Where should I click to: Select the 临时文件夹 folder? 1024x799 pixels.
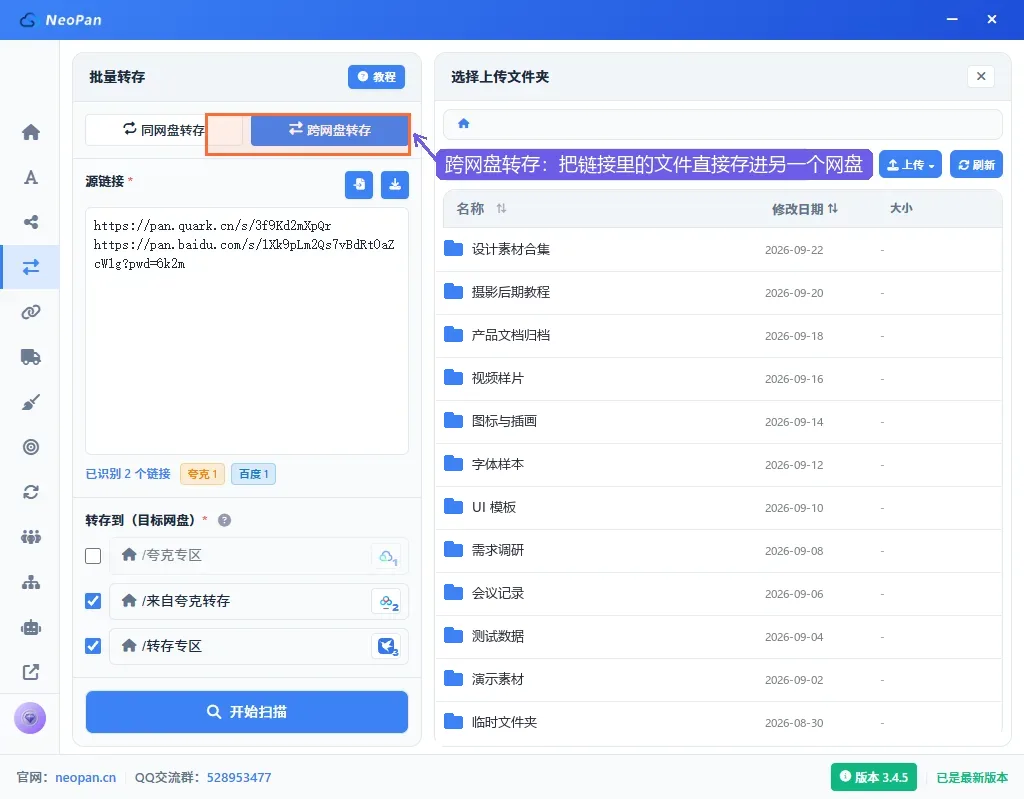[718, 723]
